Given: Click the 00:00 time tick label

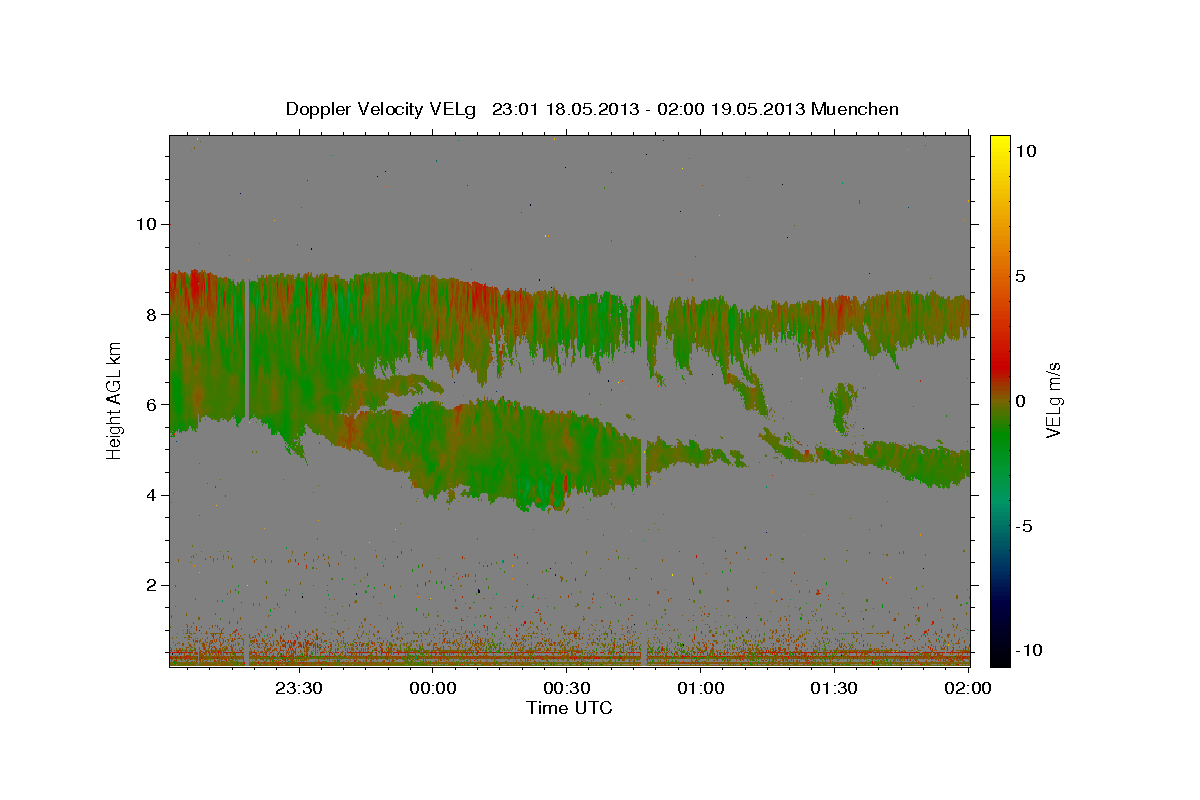Looking at the screenshot, I should click(x=432, y=688).
